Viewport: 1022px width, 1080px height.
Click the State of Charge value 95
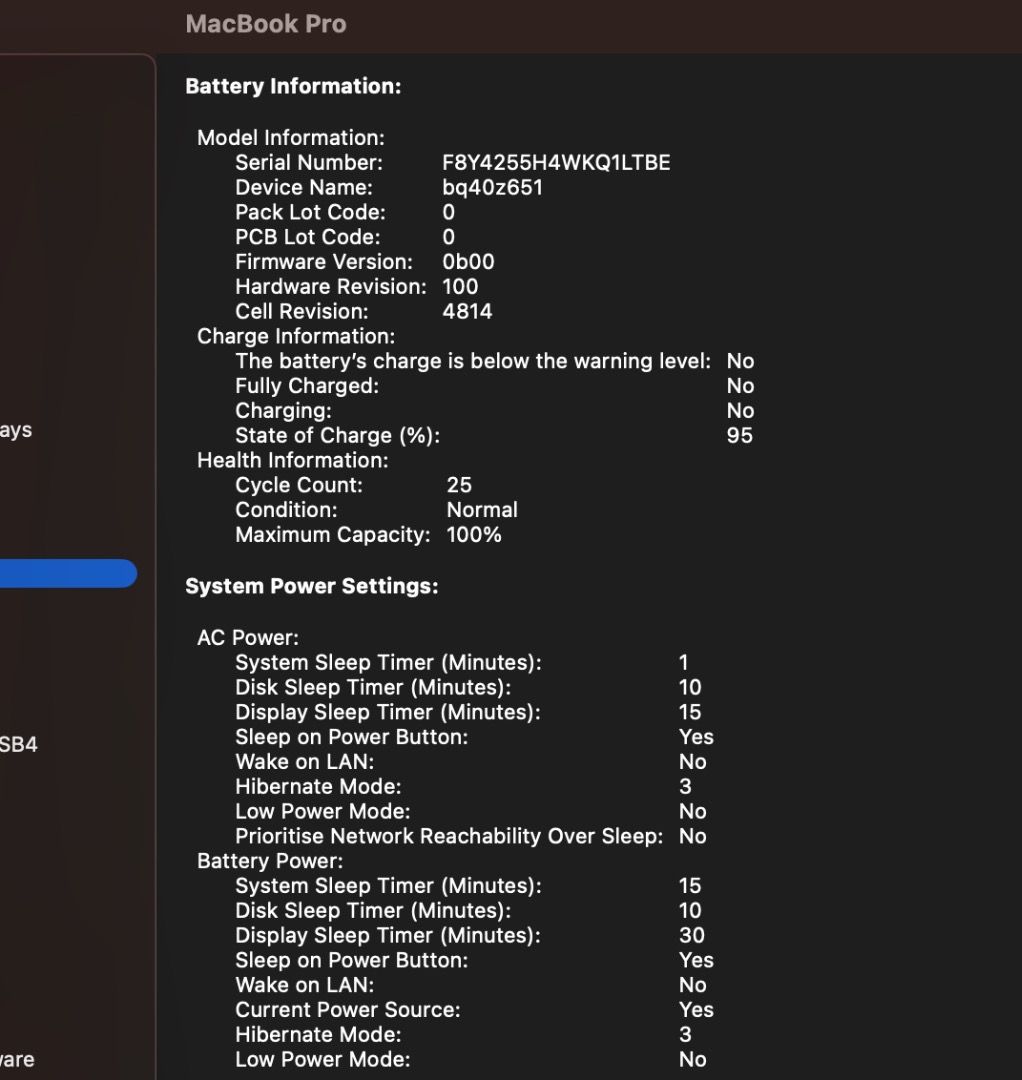coord(740,435)
